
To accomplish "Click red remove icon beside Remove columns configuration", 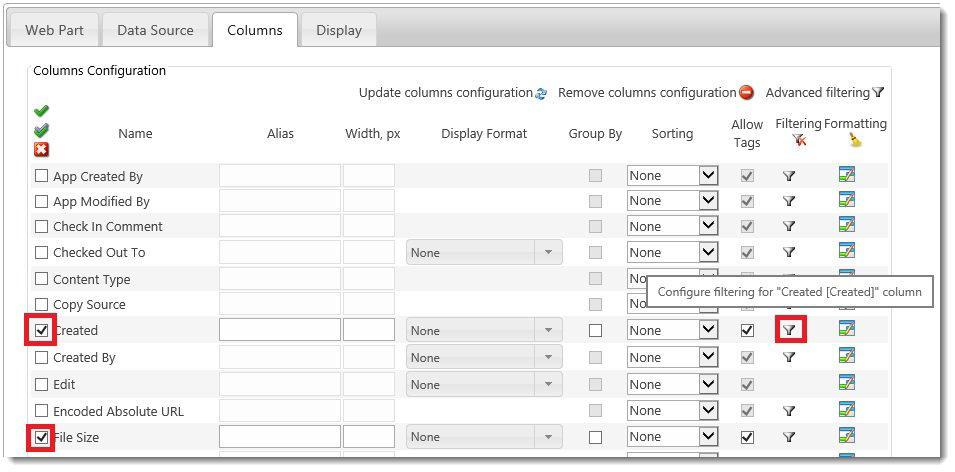I will (746, 93).
